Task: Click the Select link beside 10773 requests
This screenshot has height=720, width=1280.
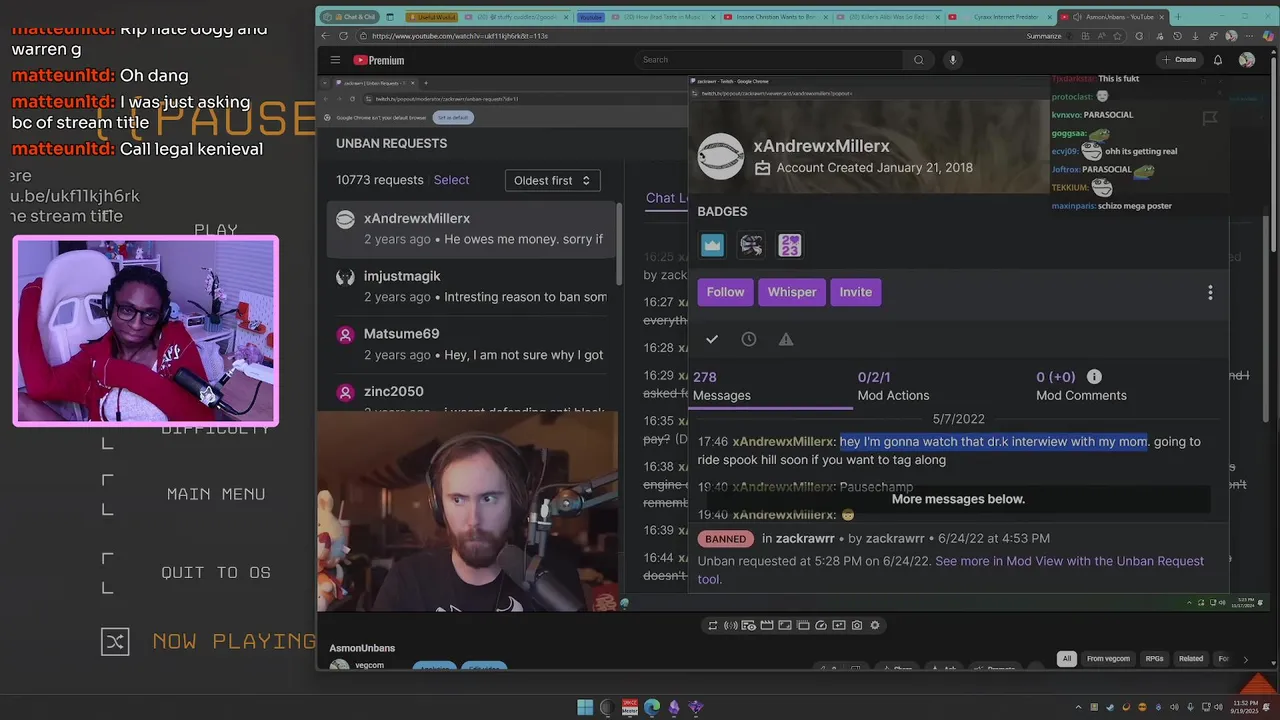Action: (x=451, y=180)
